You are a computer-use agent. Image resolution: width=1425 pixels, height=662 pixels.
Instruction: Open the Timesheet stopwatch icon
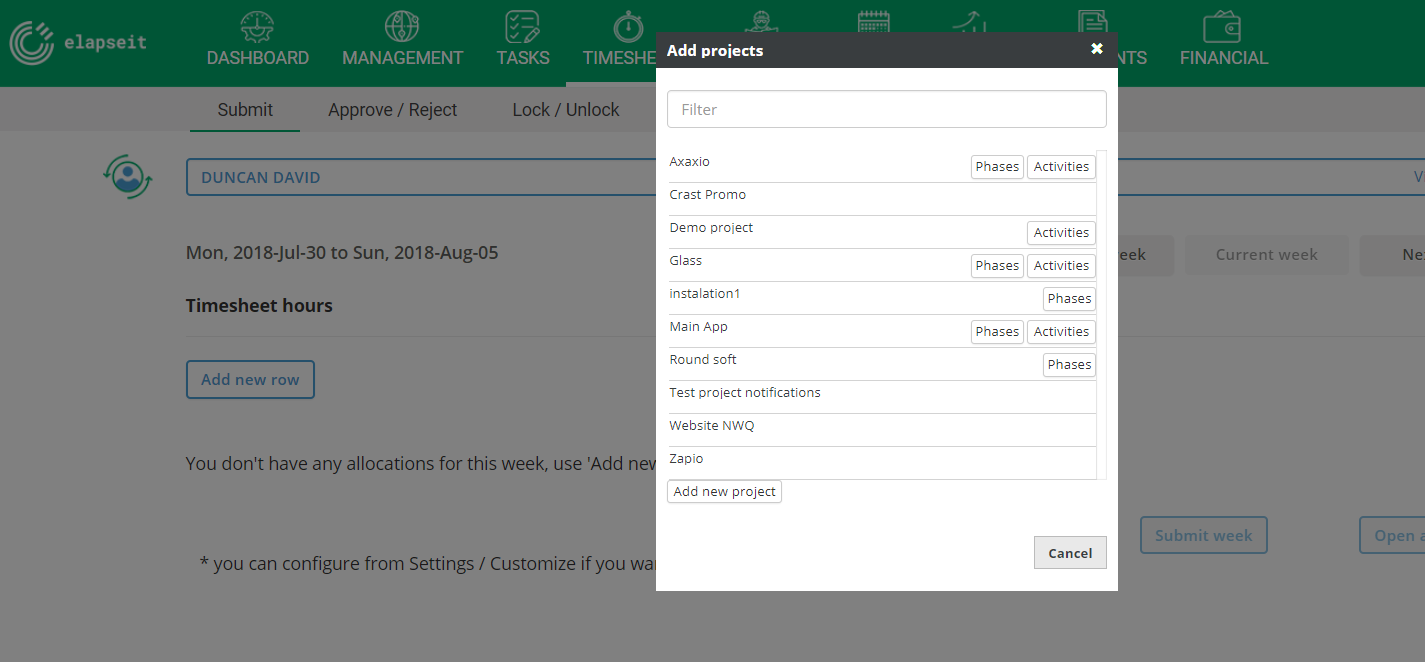click(x=630, y=27)
